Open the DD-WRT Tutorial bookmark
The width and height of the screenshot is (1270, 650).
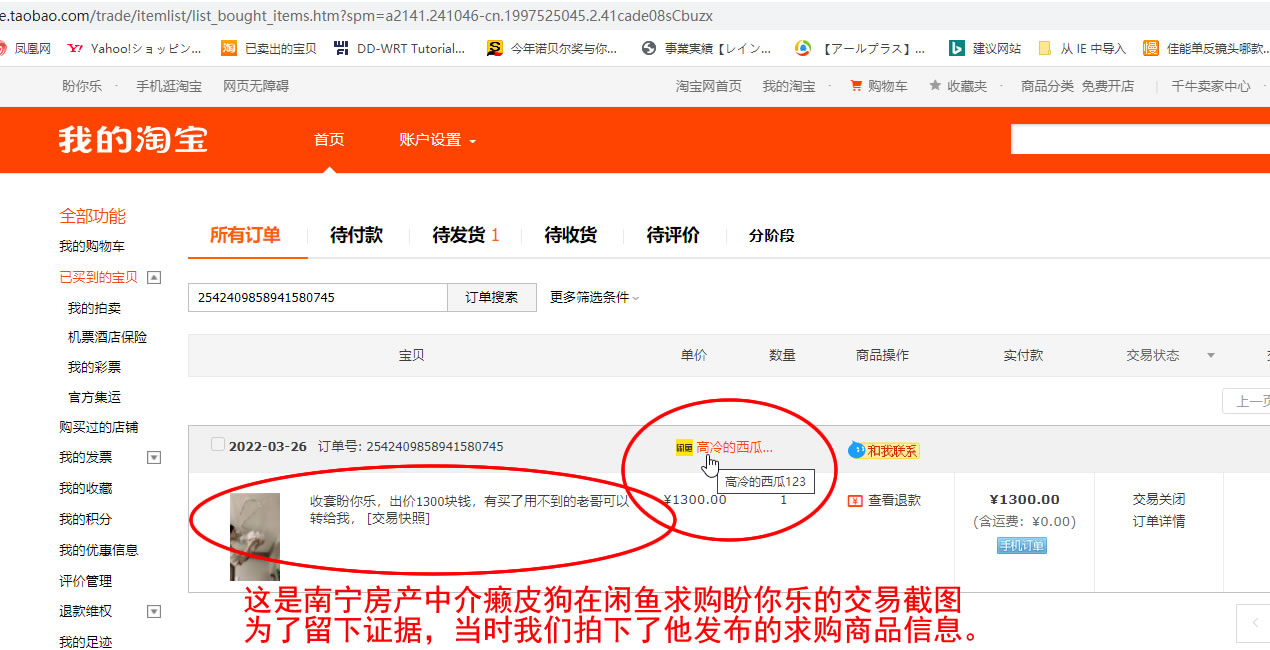[x=399, y=48]
